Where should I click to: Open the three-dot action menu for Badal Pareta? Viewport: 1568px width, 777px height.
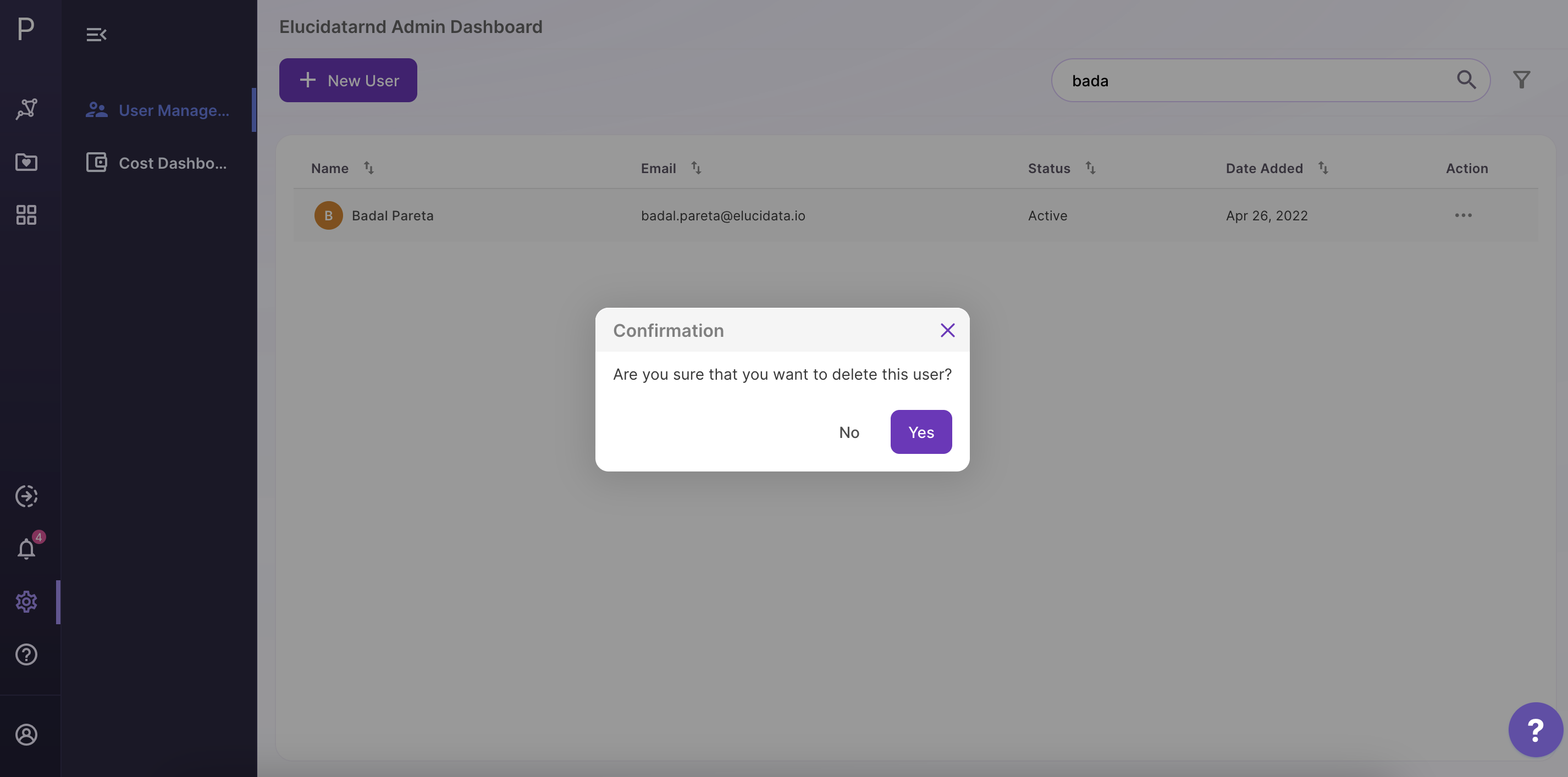coord(1462,215)
